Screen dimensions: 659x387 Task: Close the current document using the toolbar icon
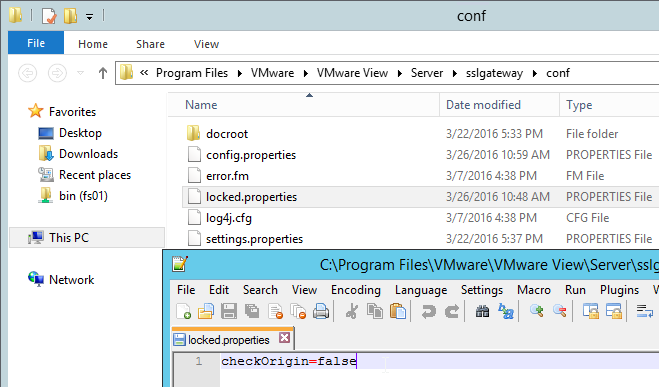275,312
